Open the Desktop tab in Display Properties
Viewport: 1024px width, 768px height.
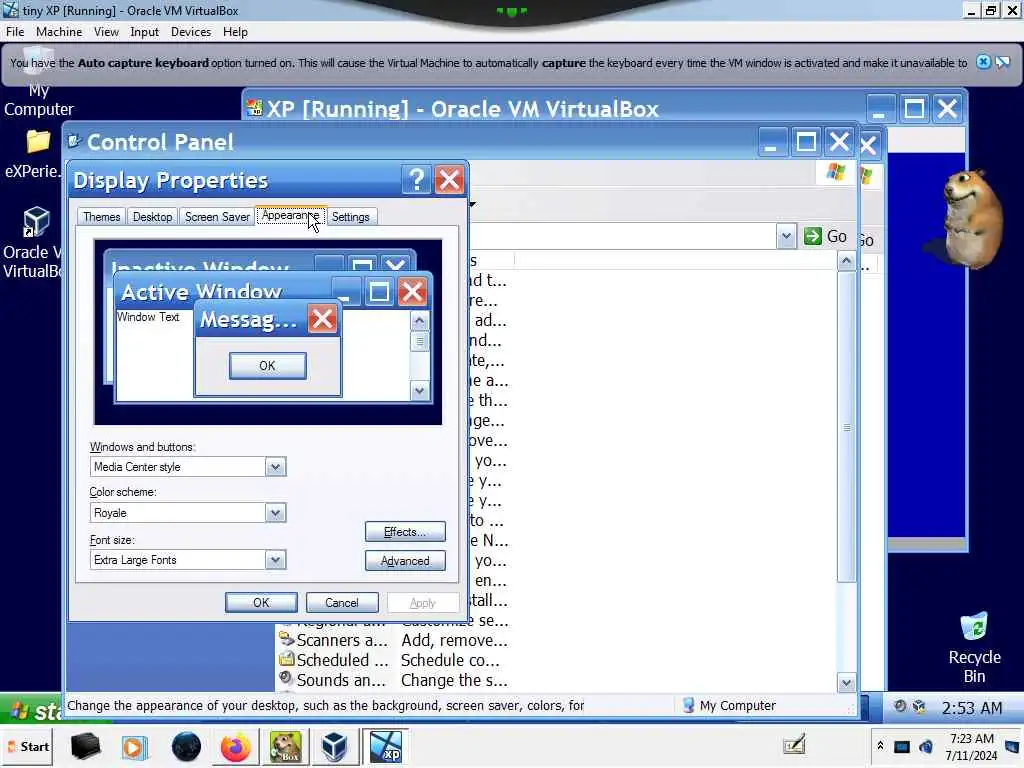point(152,217)
